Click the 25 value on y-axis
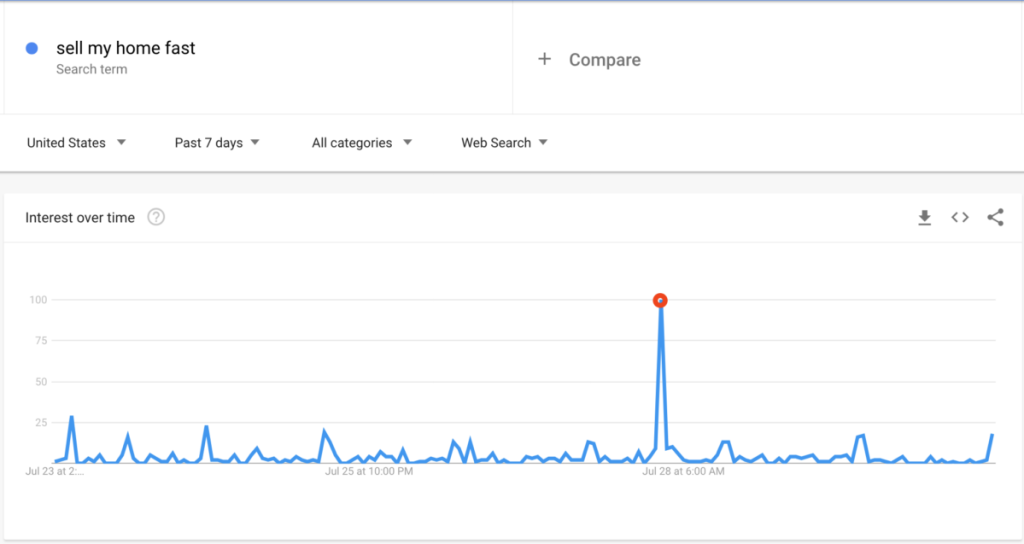 click(x=41, y=423)
